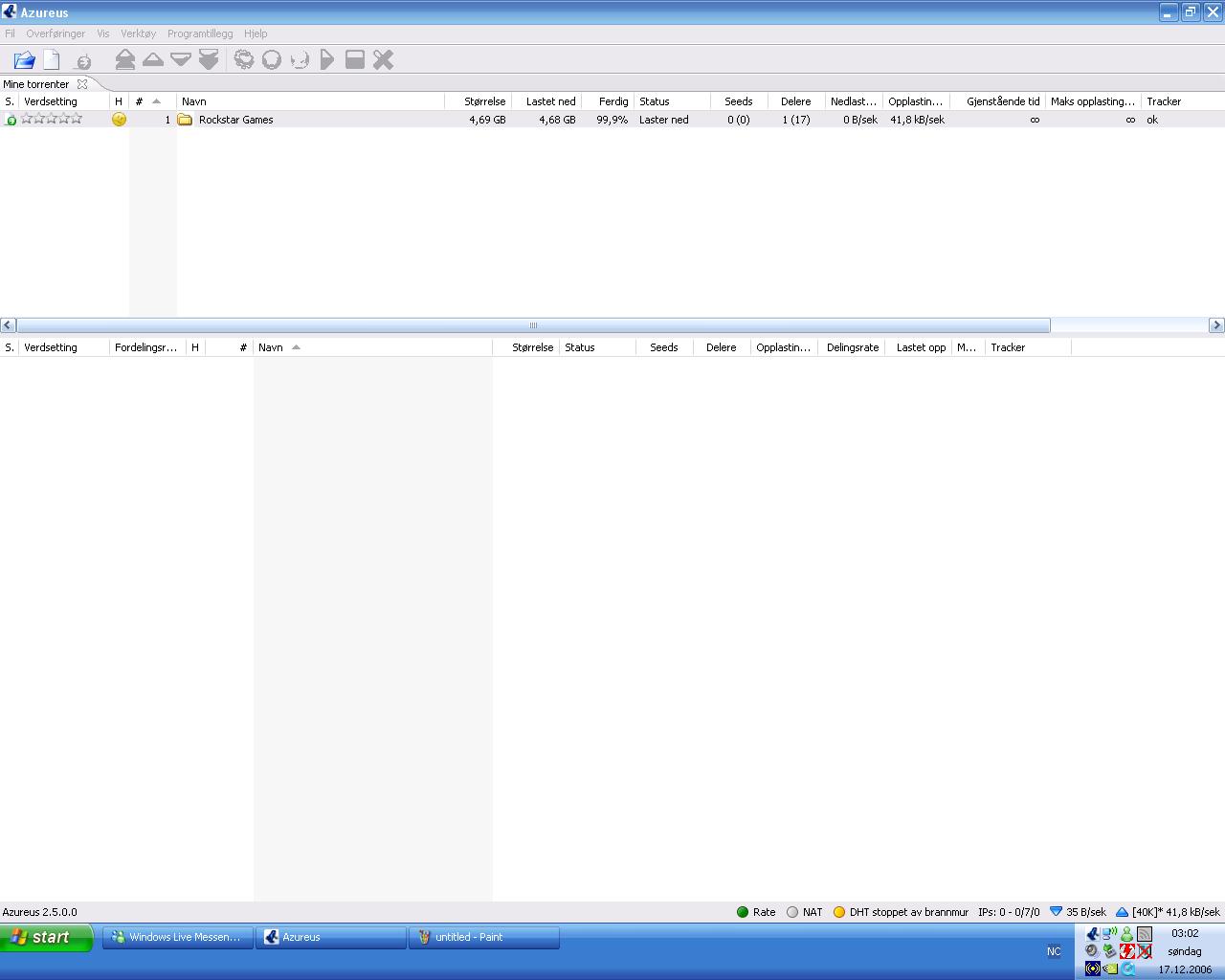The width and height of the screenshot is (1225, 980).
Task: Select the Mine torrenter tab
Action: [x=36, y=84]
